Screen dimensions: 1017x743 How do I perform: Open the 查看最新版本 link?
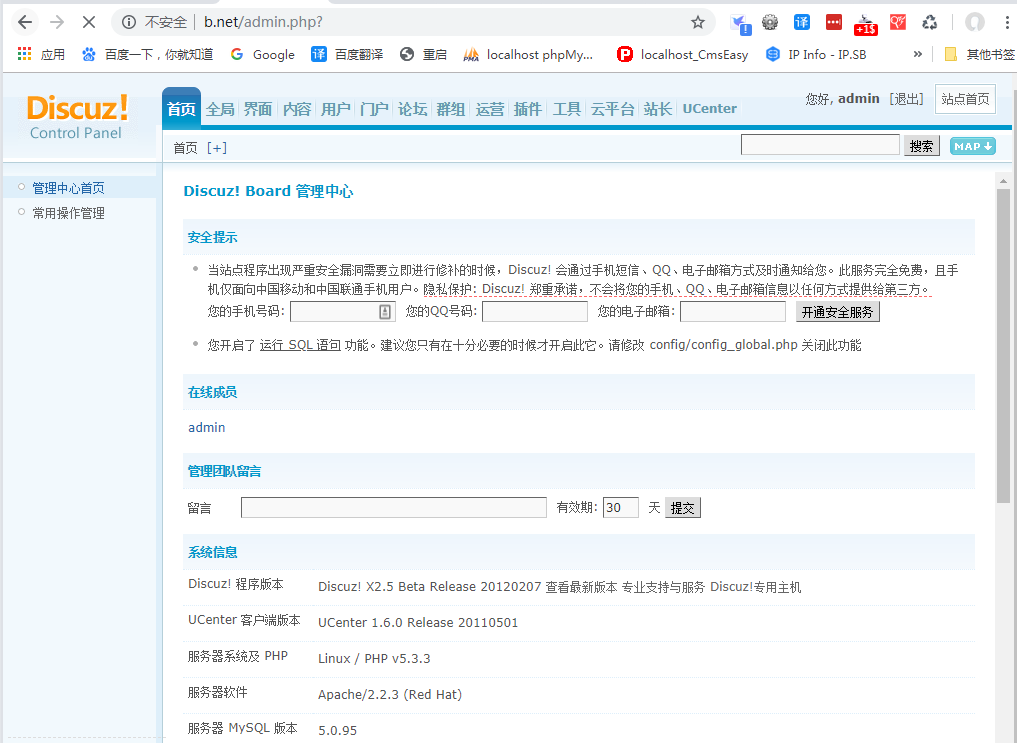[x=581, y=587]
